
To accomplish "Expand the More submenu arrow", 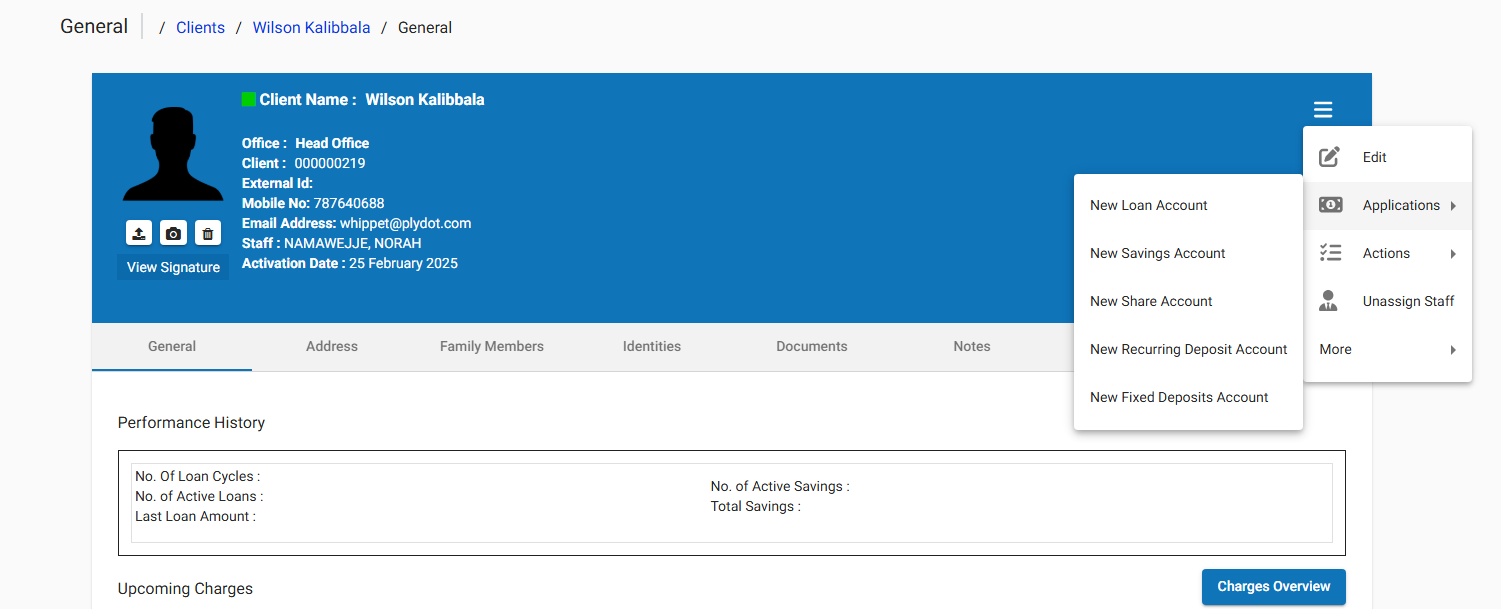I will tap(1453, 350).
